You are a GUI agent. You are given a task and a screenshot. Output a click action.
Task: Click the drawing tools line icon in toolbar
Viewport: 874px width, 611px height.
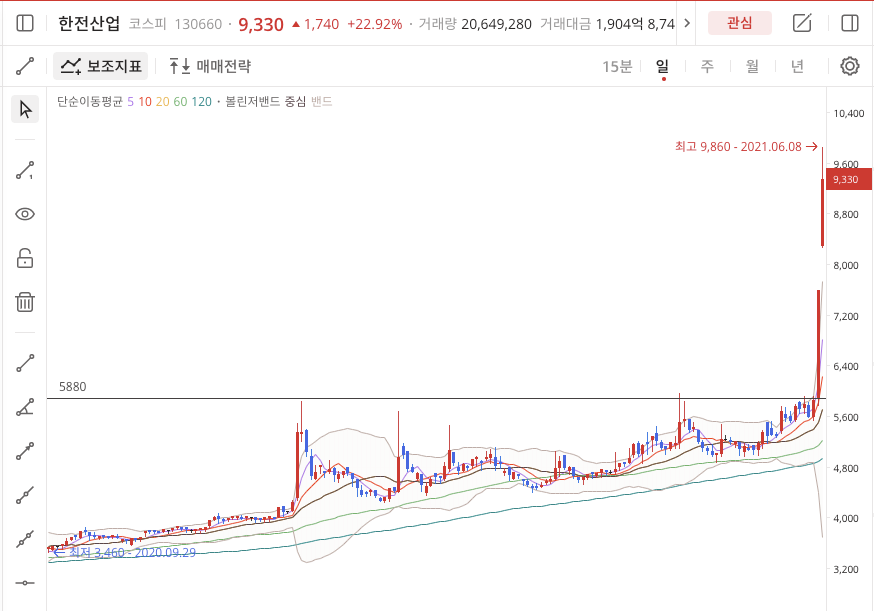point(25,66)
